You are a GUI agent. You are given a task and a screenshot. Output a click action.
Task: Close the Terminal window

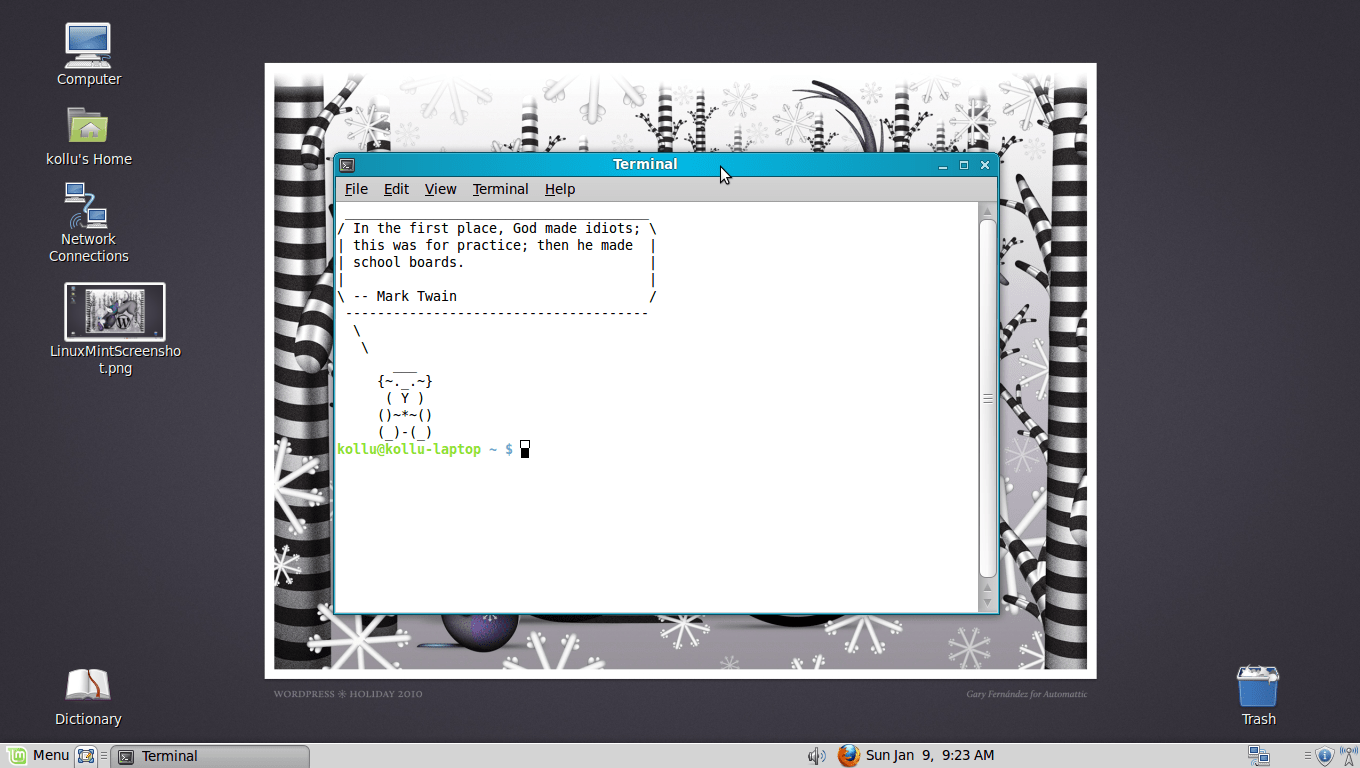pos(985,165)
